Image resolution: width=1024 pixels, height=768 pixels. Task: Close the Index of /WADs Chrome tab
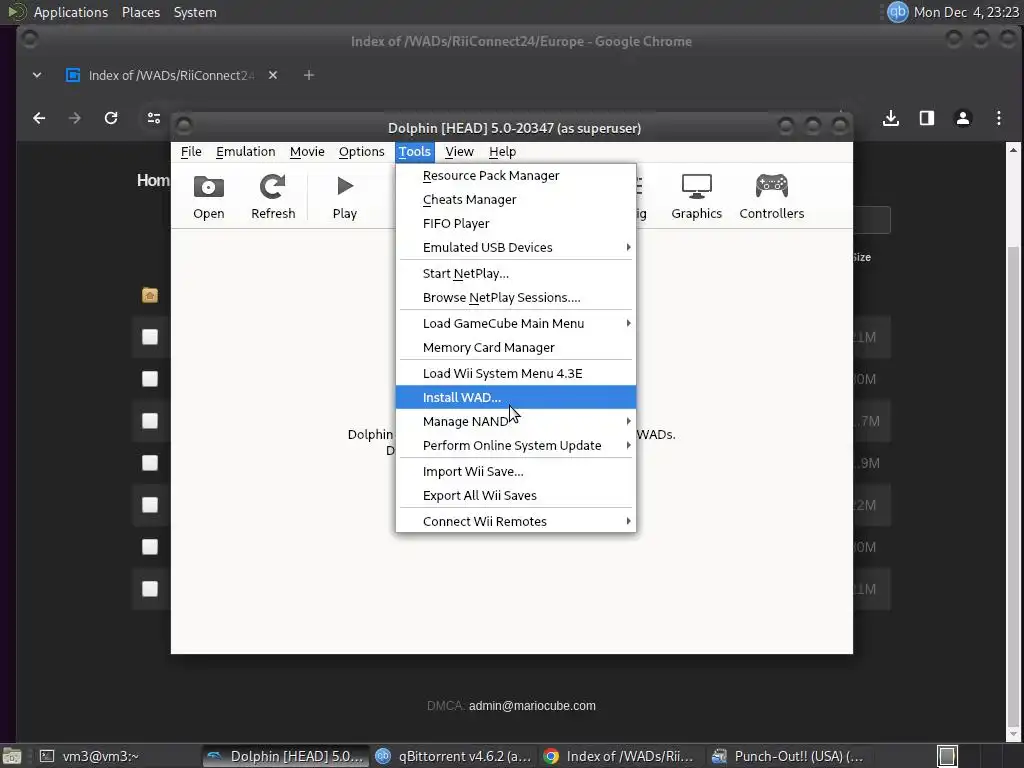[x=273, y=75]
